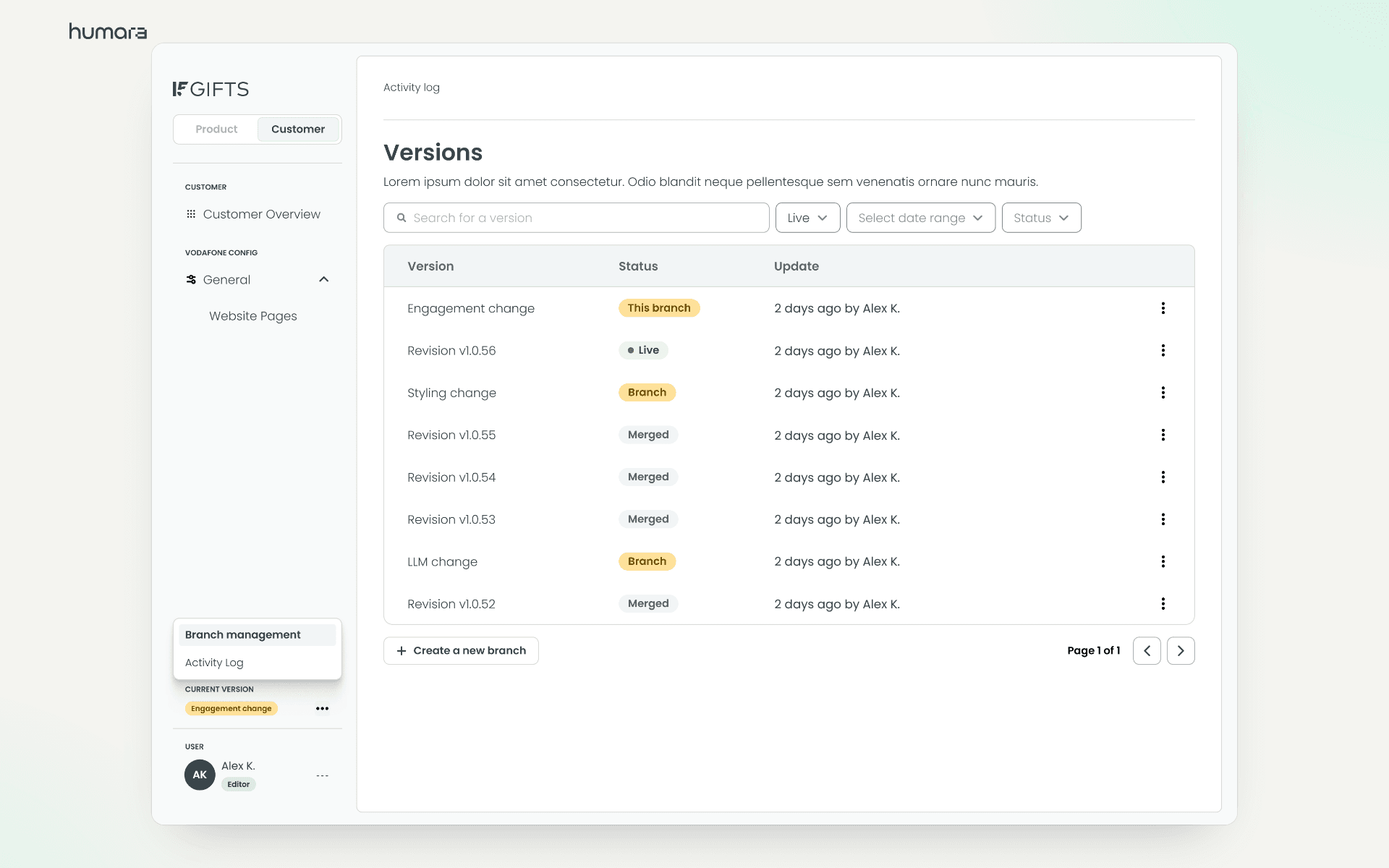
Task: Open row options for Revision v1.0.52
Action: coord(1163,604)
